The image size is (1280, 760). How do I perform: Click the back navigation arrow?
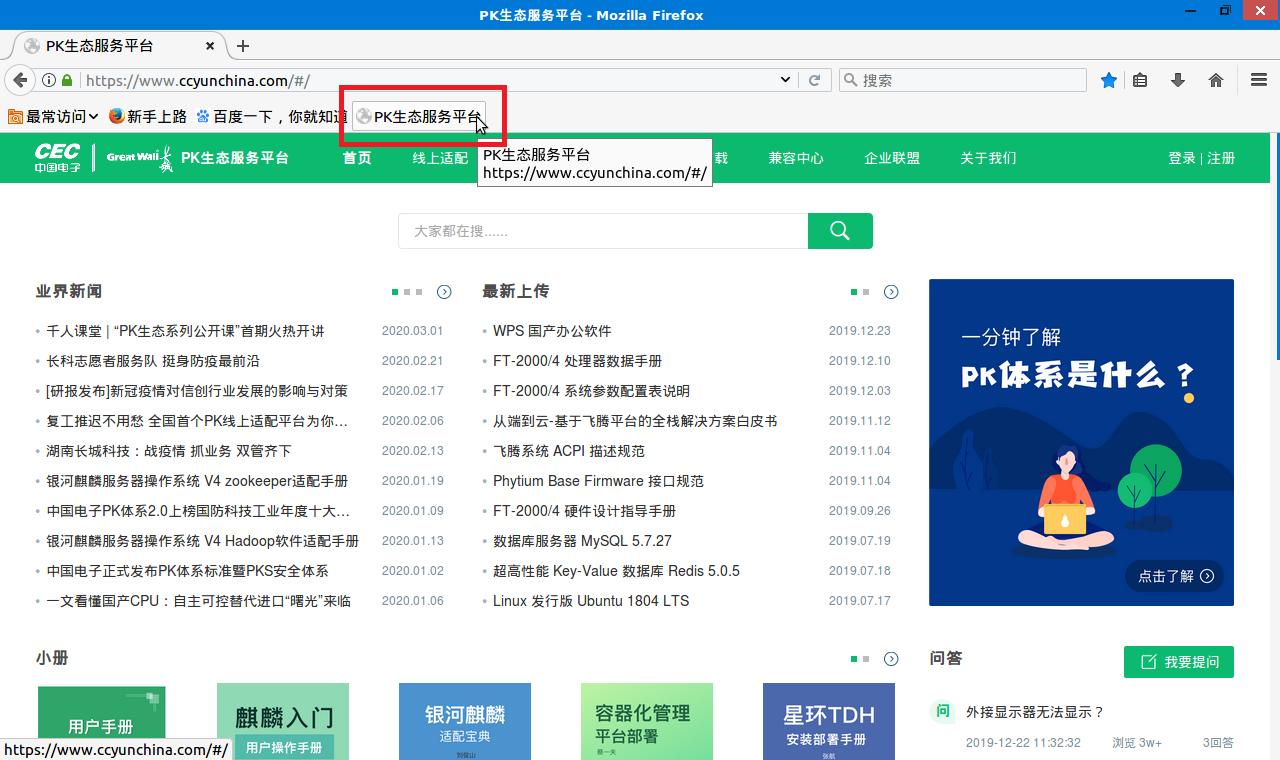tap(20, 79)
